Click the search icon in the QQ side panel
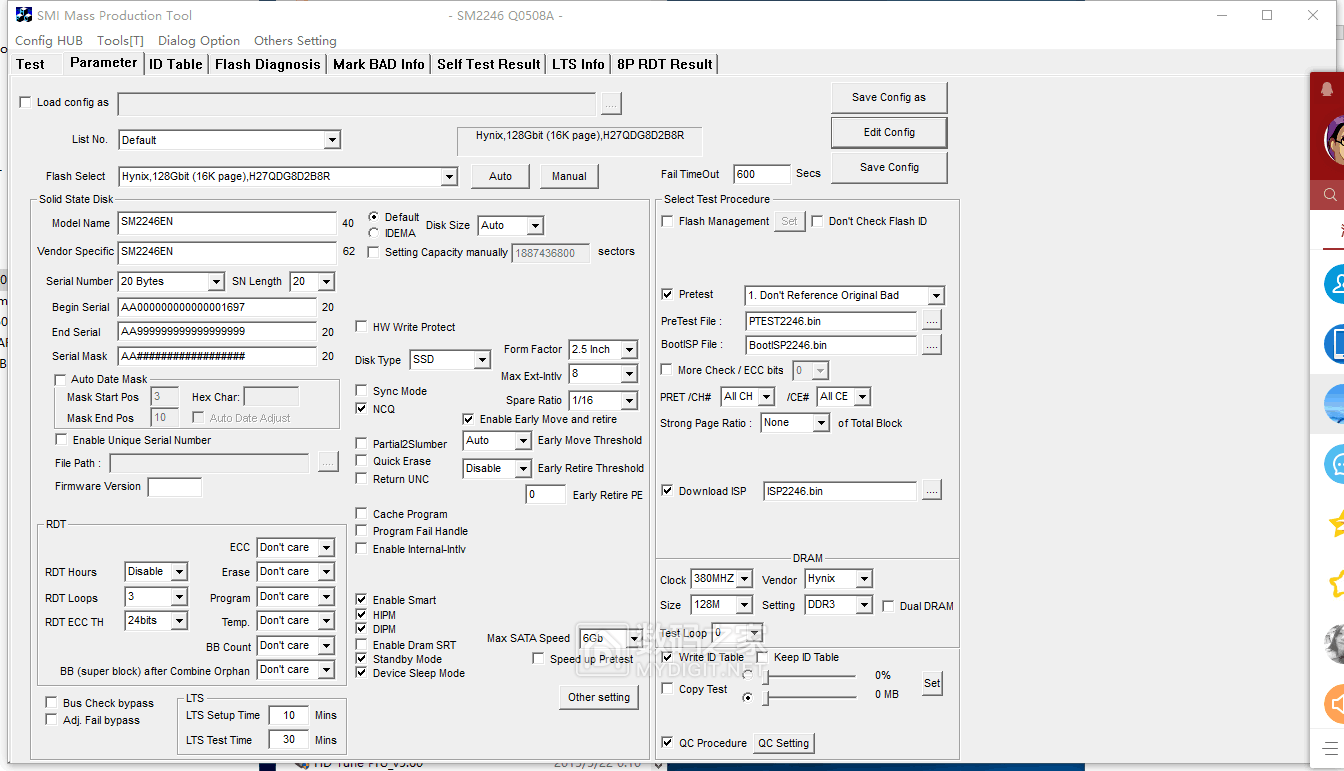This screenshot has width=1344, height=771. click(1331, 194)
